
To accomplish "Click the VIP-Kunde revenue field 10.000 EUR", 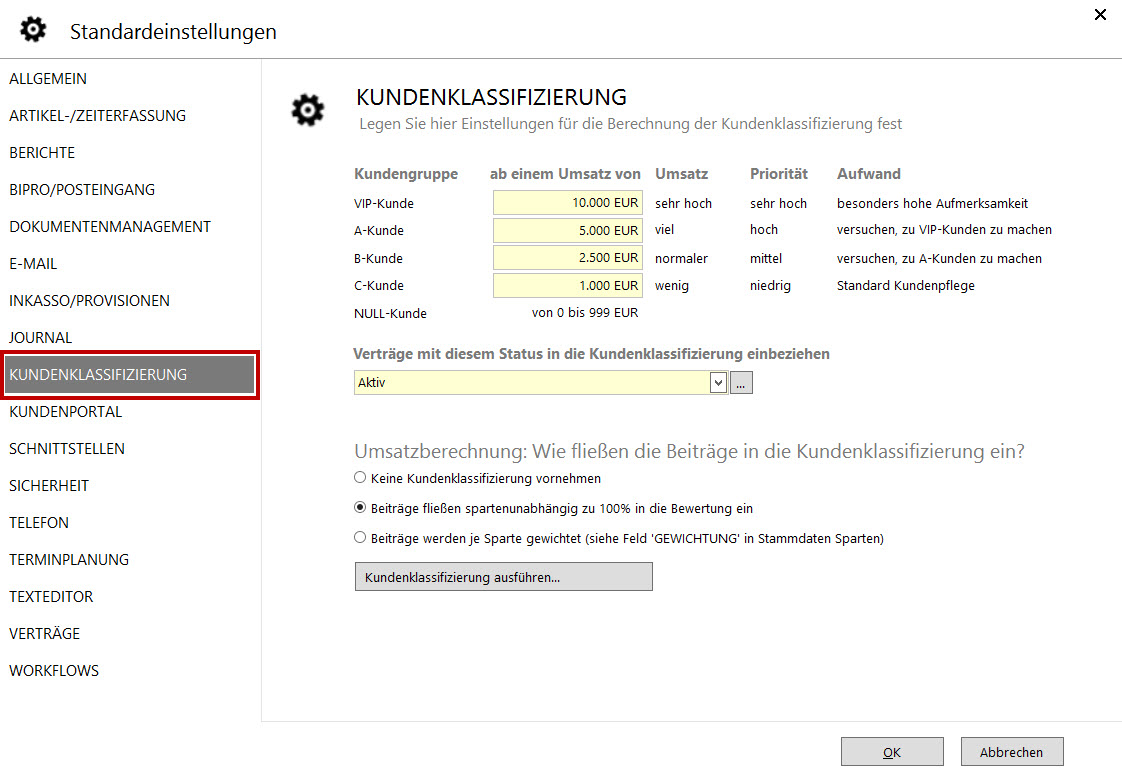I will point(568,203).
